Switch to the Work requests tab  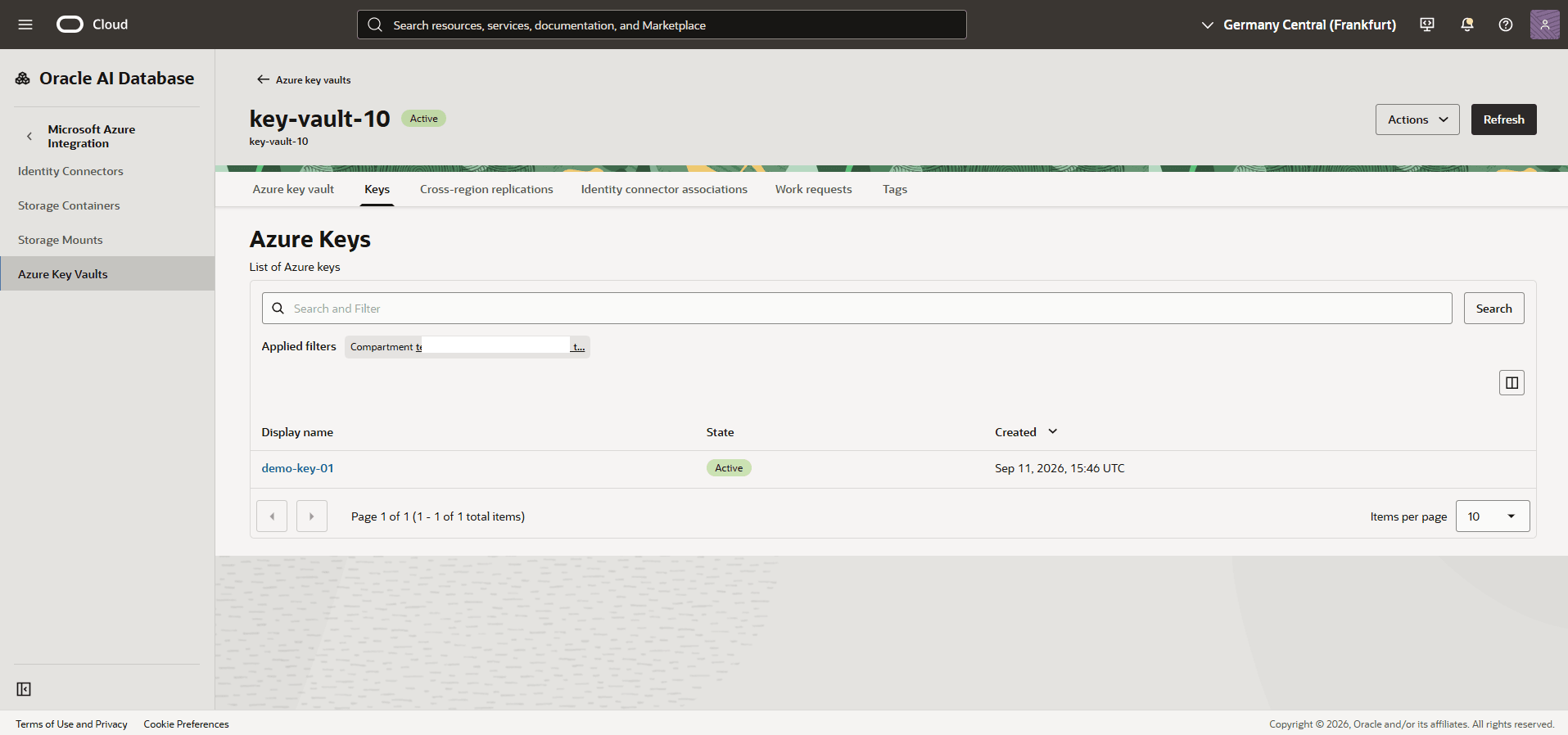point(814,189)
